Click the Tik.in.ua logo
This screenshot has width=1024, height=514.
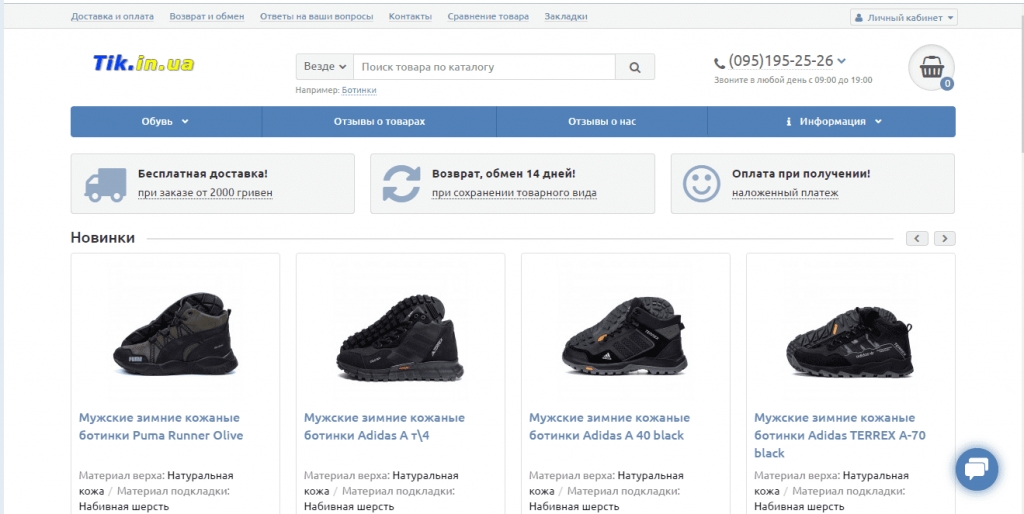[144, 63]
